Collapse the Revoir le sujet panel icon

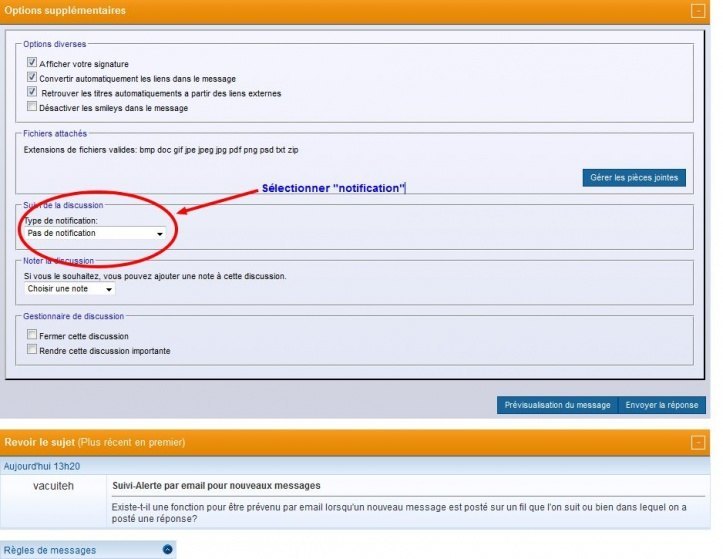698,442
